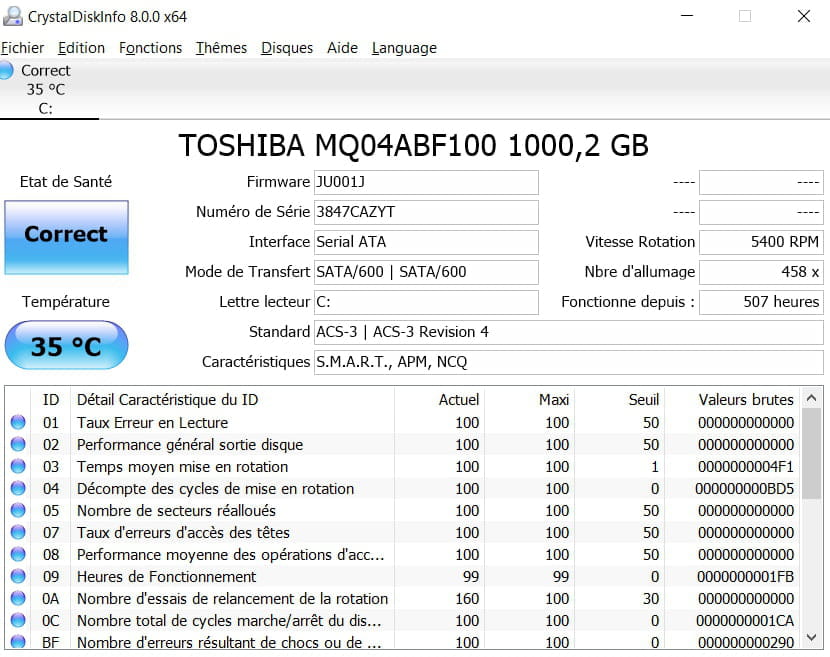Click status orb for attribute 07 row

click(18, 532)
